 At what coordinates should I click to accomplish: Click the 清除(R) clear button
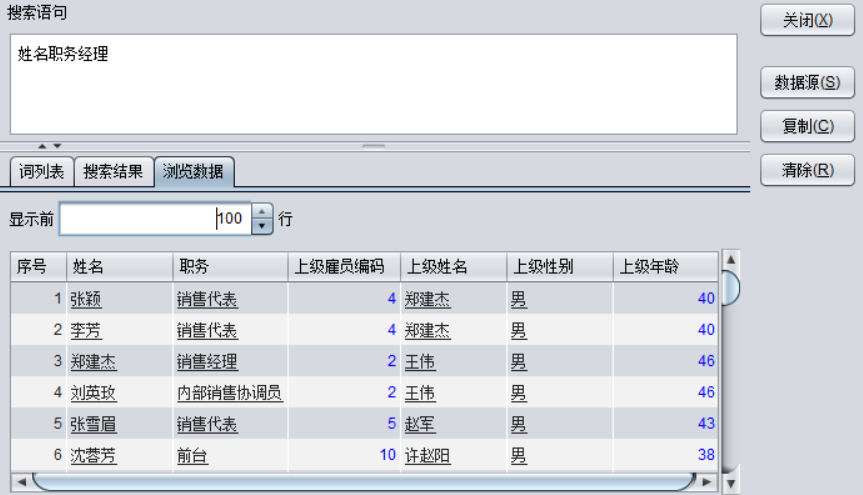click(807, 170)
